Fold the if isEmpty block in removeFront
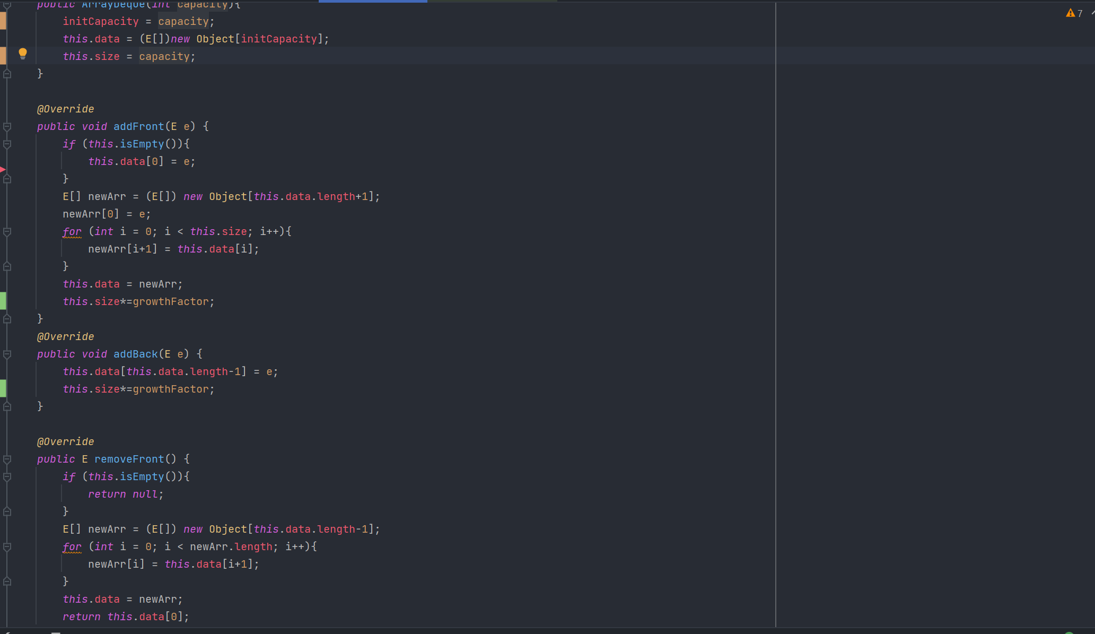 7,477
